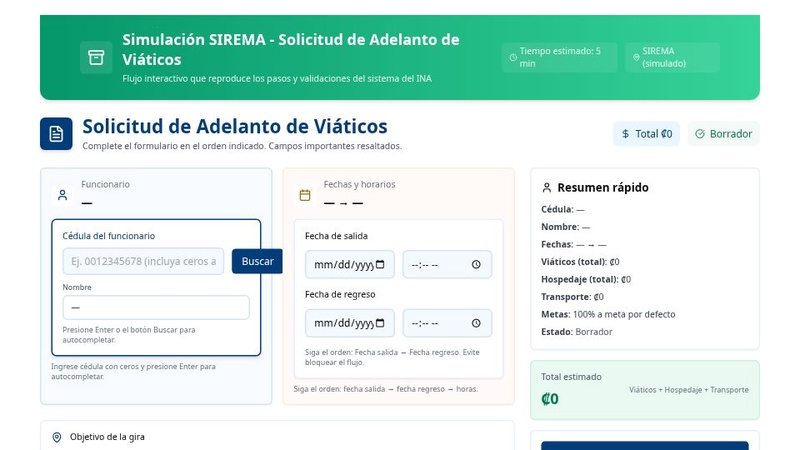Click the person icon beside Resumen rápido
Viewport: 800px width, 450px height.
[x=546, y=188]
